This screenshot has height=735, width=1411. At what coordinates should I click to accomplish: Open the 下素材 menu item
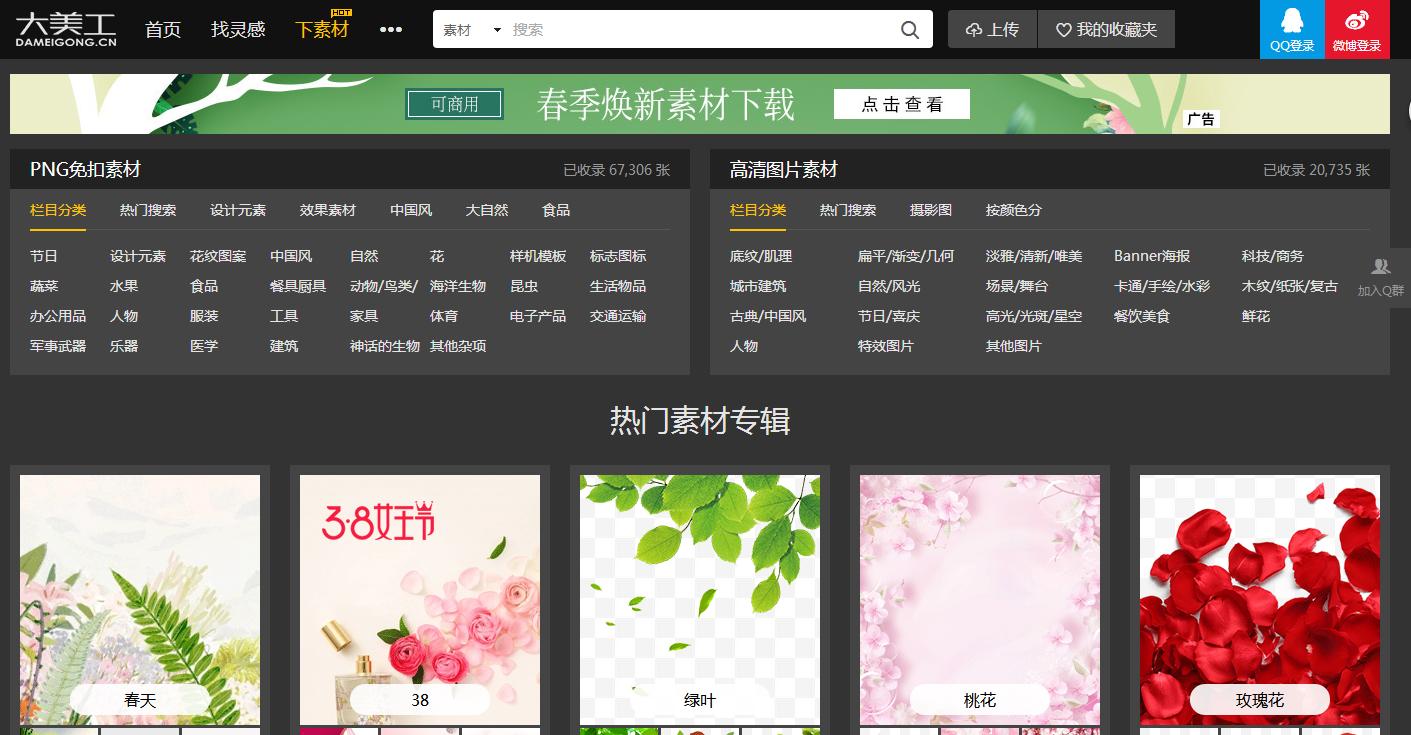click(323, 29)
